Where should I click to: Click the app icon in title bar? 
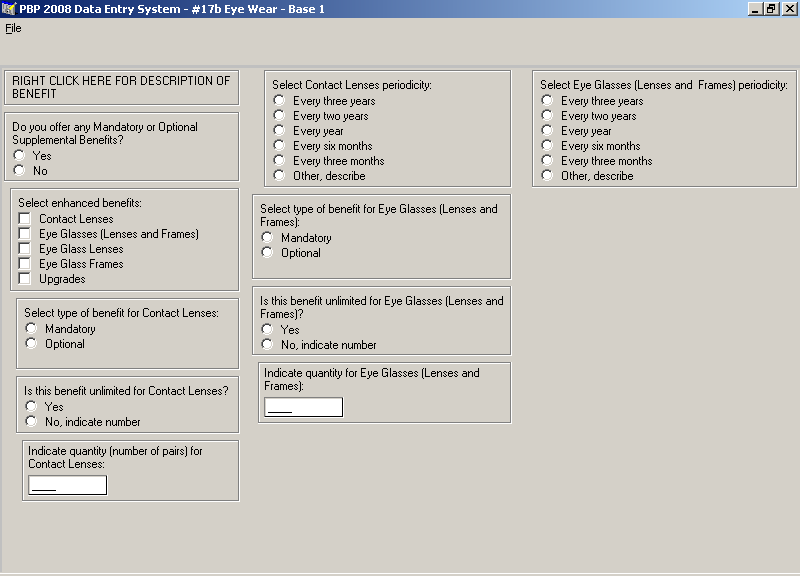click(9, 9)
